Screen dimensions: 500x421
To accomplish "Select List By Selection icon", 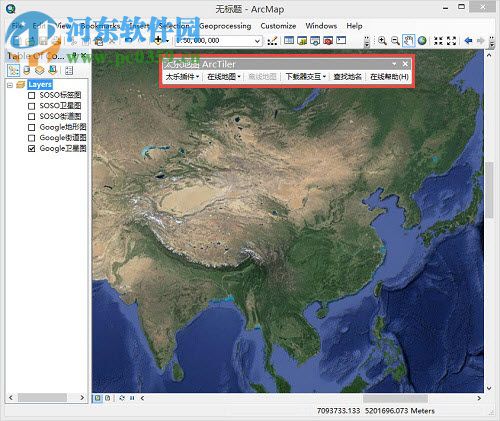I will [52, 70].
